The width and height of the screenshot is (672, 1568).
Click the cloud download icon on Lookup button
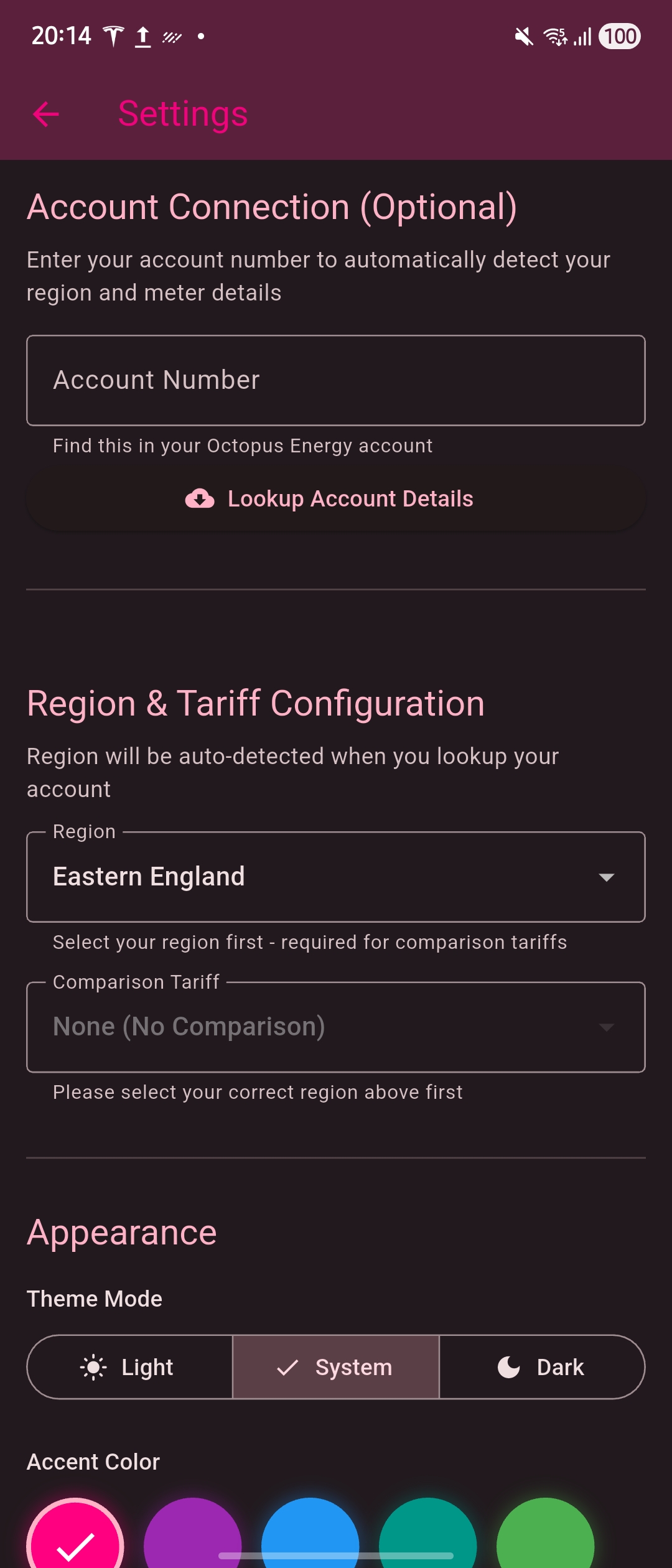click(x=198, y=498)
